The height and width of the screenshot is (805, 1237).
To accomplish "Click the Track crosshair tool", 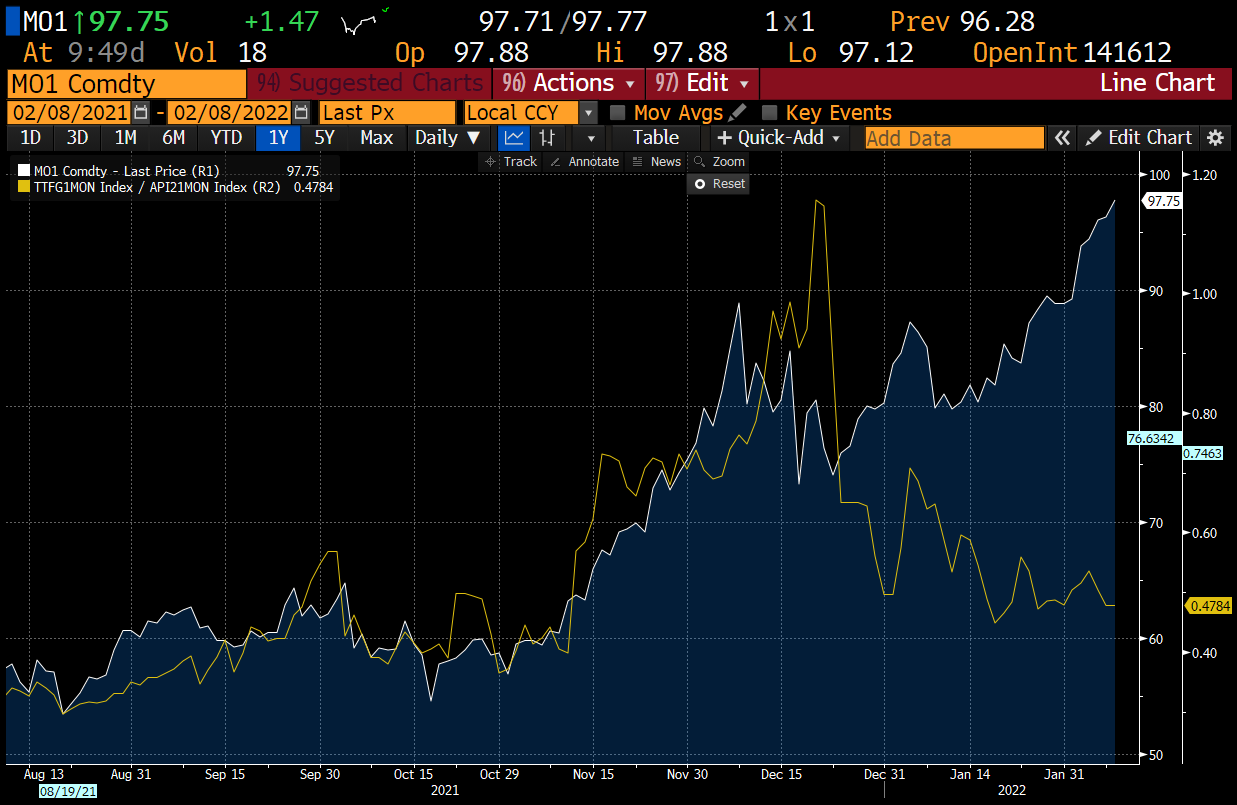I will pyautogui.click(x=511, y=161).
